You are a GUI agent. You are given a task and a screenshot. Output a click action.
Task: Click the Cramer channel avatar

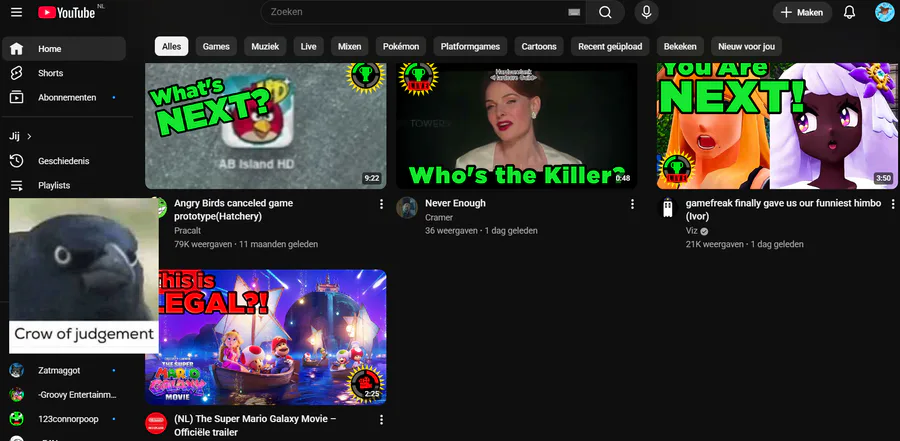click(407, 208)
